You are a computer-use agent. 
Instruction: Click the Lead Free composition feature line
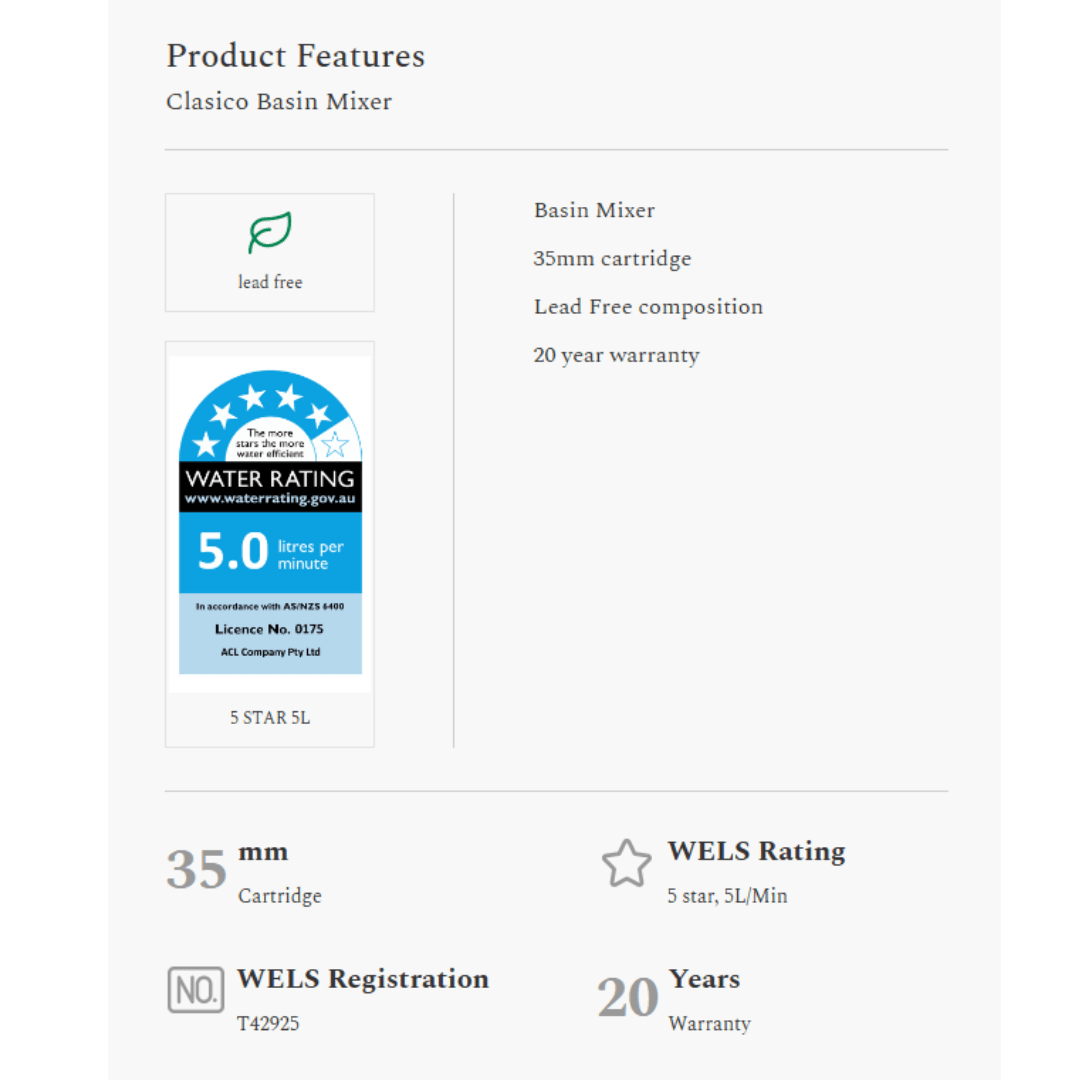click(x=648, y=307)
